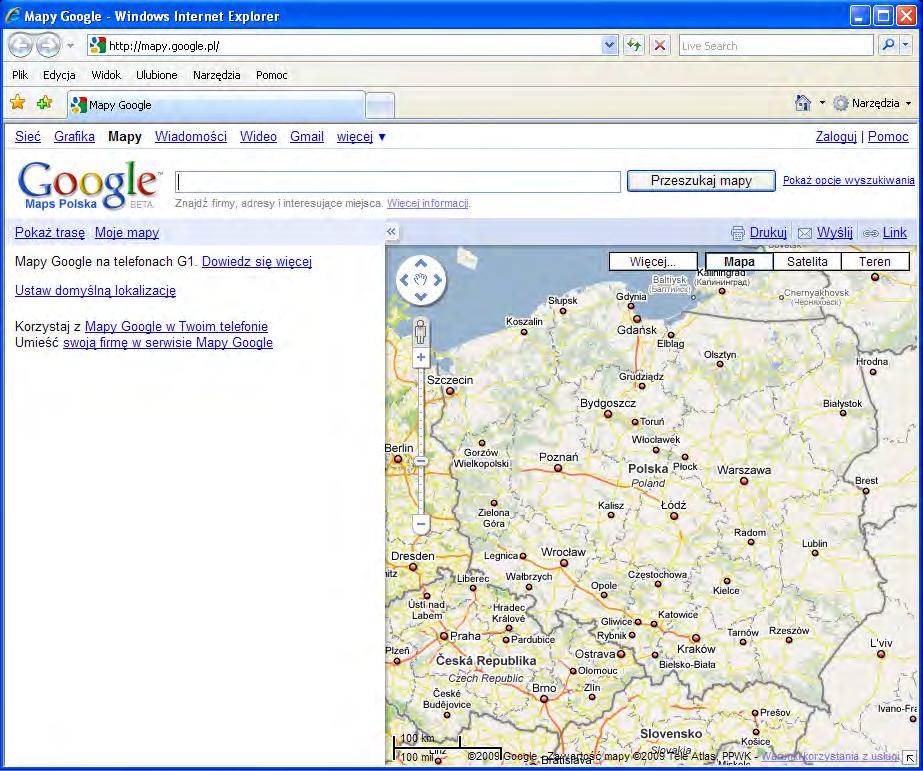Click the Favorites Center star icon
Screen dimensions: 923x771
(18, 102)
